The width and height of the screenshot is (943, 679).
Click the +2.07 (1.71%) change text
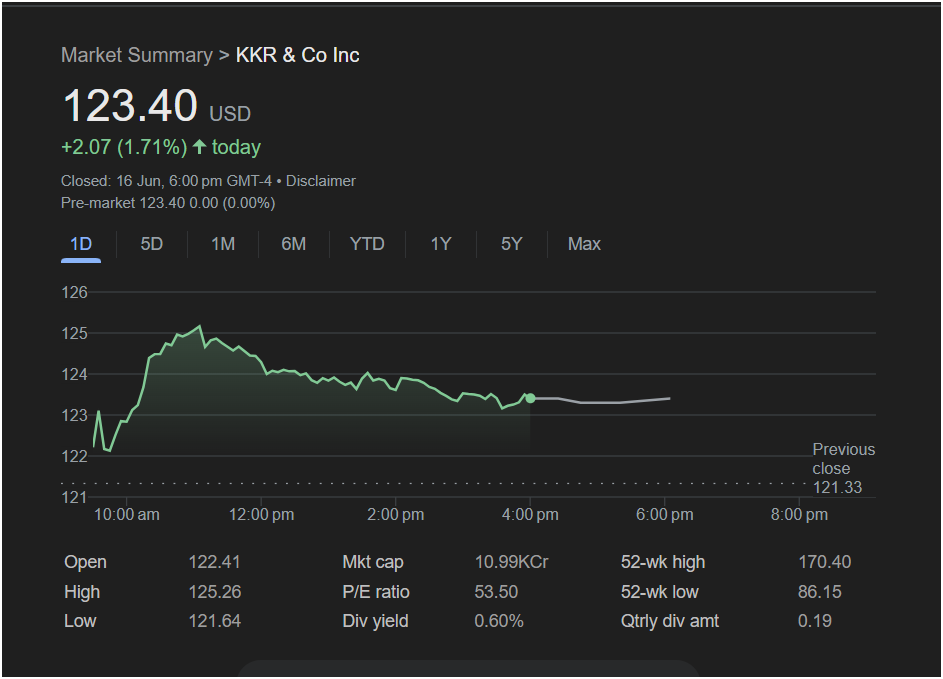click(124, 147)
